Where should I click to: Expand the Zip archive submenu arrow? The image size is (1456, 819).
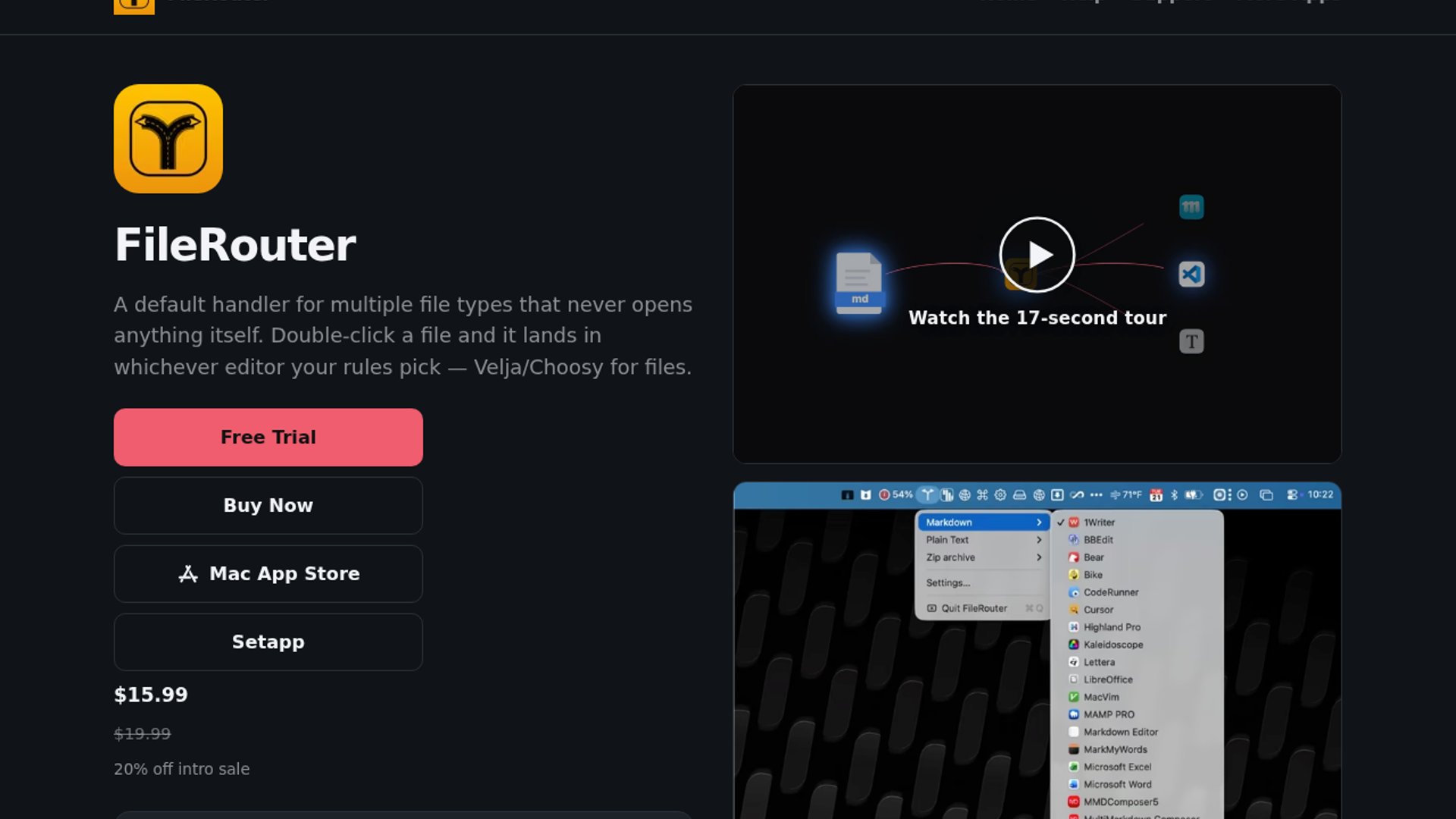[x=1039, y=557]
